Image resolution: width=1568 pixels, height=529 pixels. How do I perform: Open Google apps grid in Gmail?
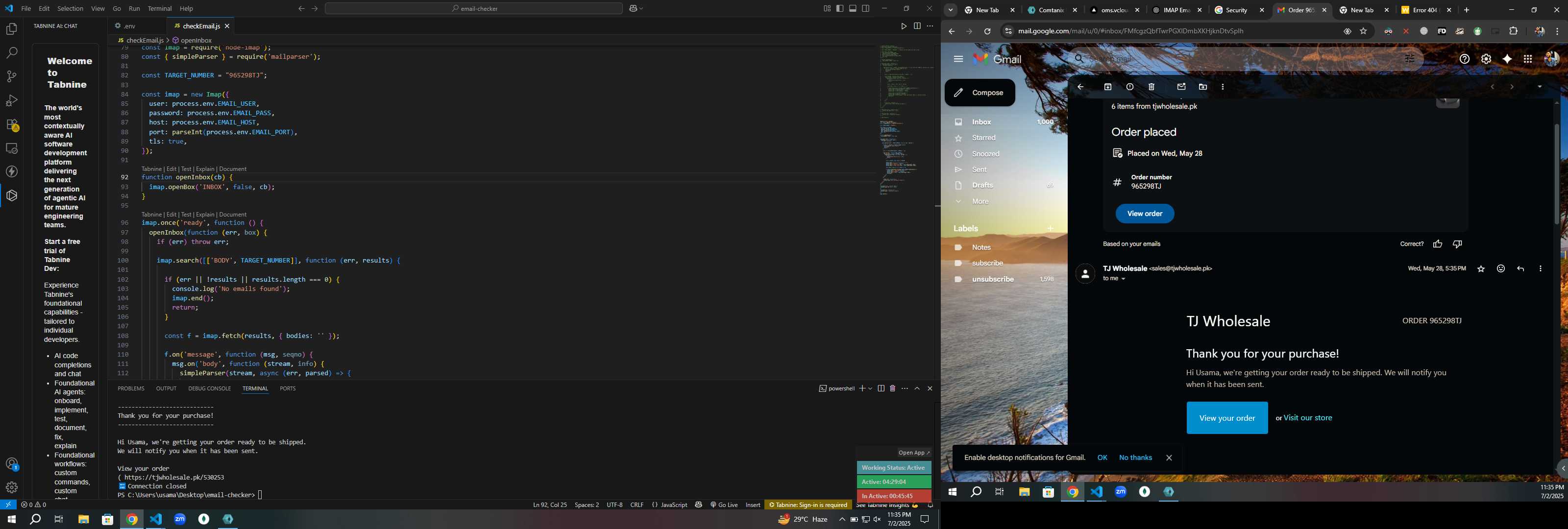tap(1528, 59)
